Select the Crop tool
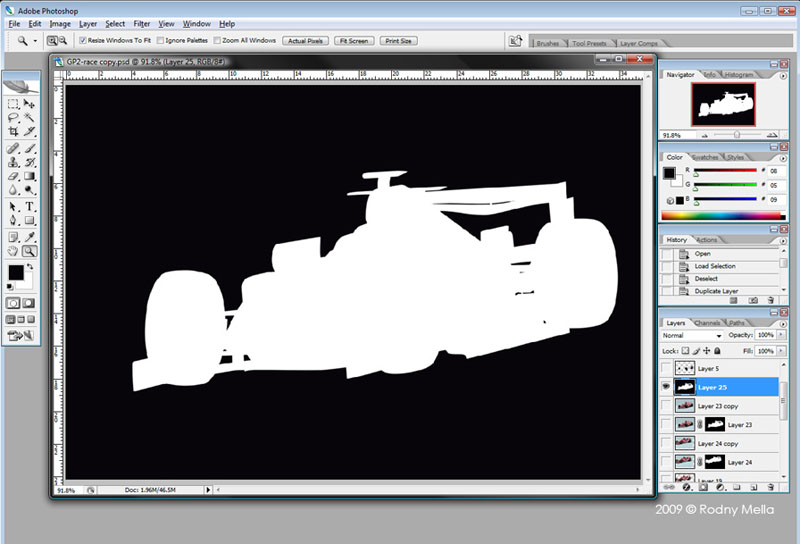800x544 pixels. [x=13, y=131]
